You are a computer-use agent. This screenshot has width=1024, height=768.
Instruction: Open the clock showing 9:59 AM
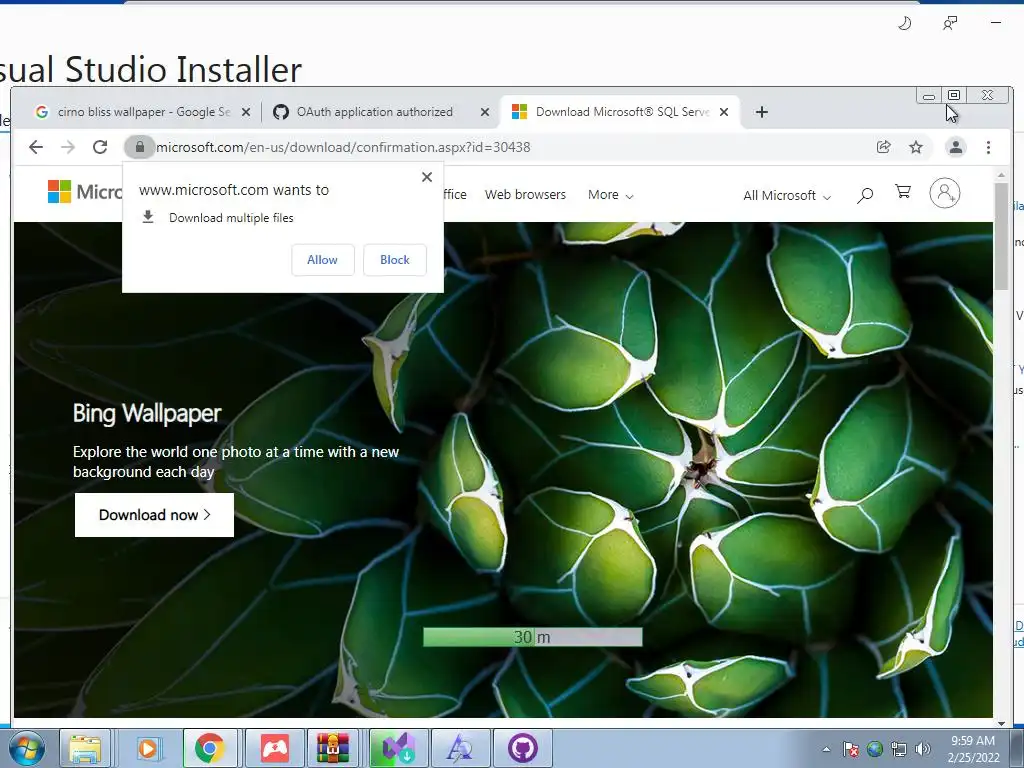pos(973,749)
